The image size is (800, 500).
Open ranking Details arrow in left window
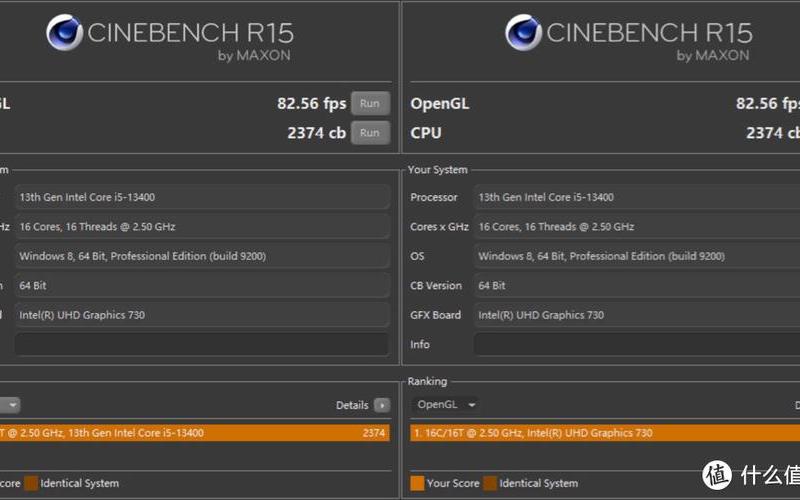pyautogui.click(x=382, y=405)
